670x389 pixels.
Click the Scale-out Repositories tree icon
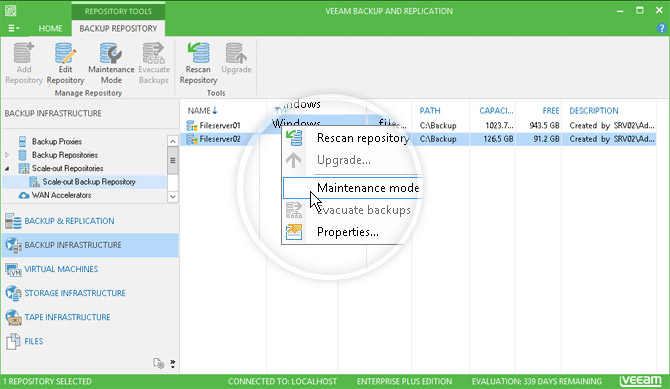point(24,168)
